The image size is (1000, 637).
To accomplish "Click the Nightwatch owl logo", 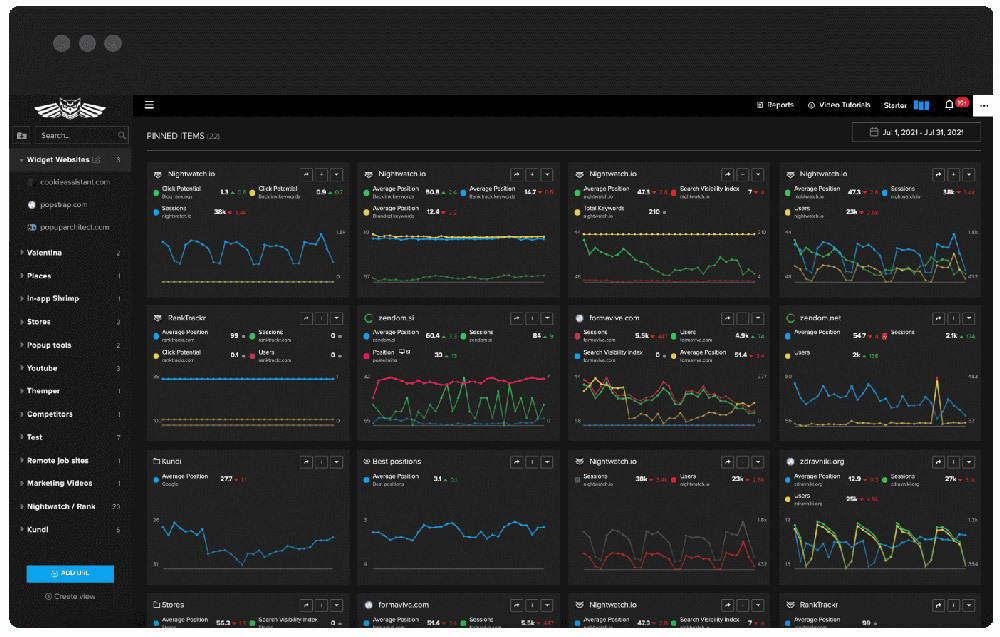I will tap(70, 109).
